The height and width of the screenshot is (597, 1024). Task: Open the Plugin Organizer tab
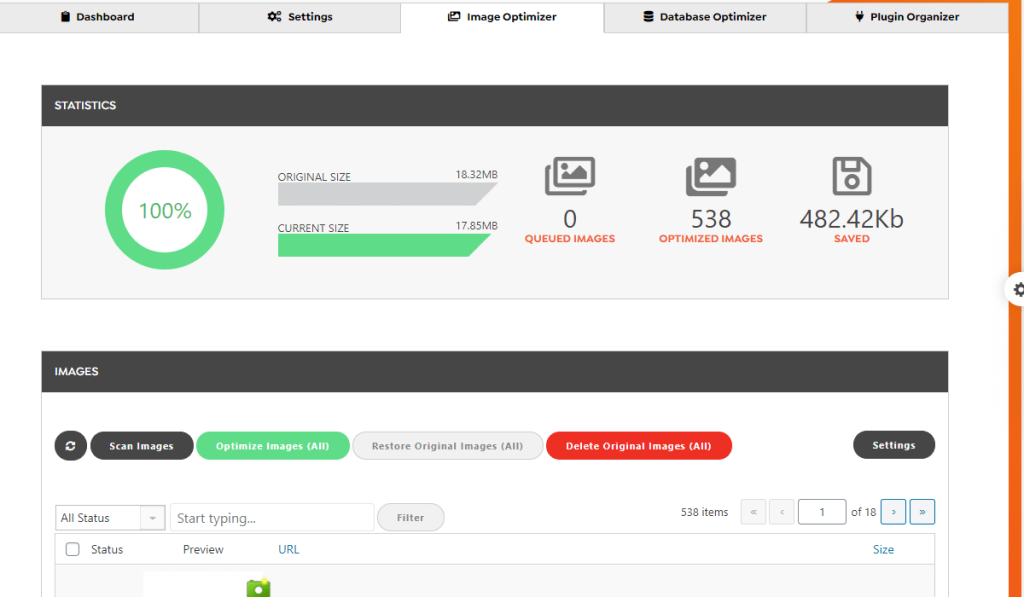pos(907,17)
